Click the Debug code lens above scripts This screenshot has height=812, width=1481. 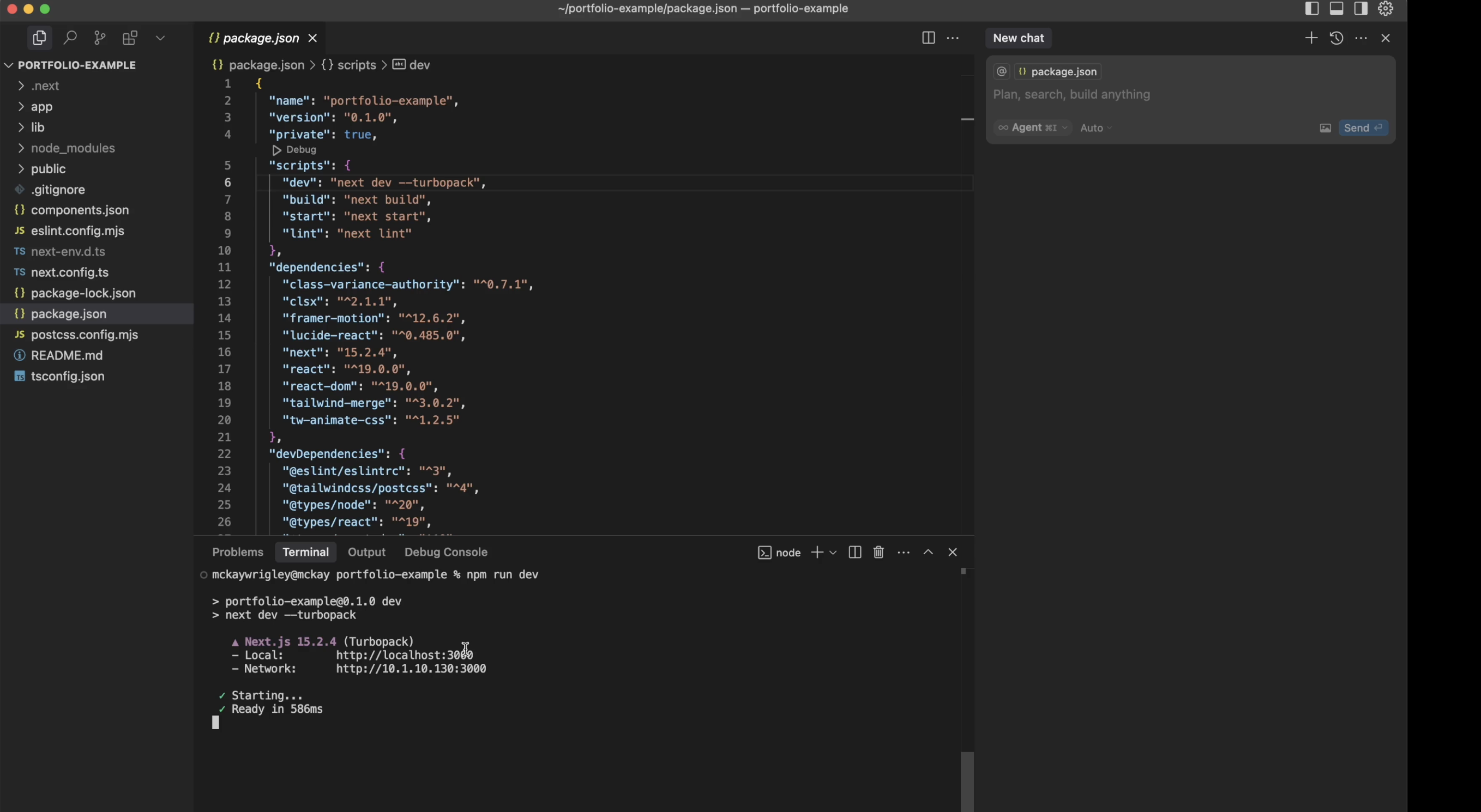pyautogui.click(x=294, y=149)
